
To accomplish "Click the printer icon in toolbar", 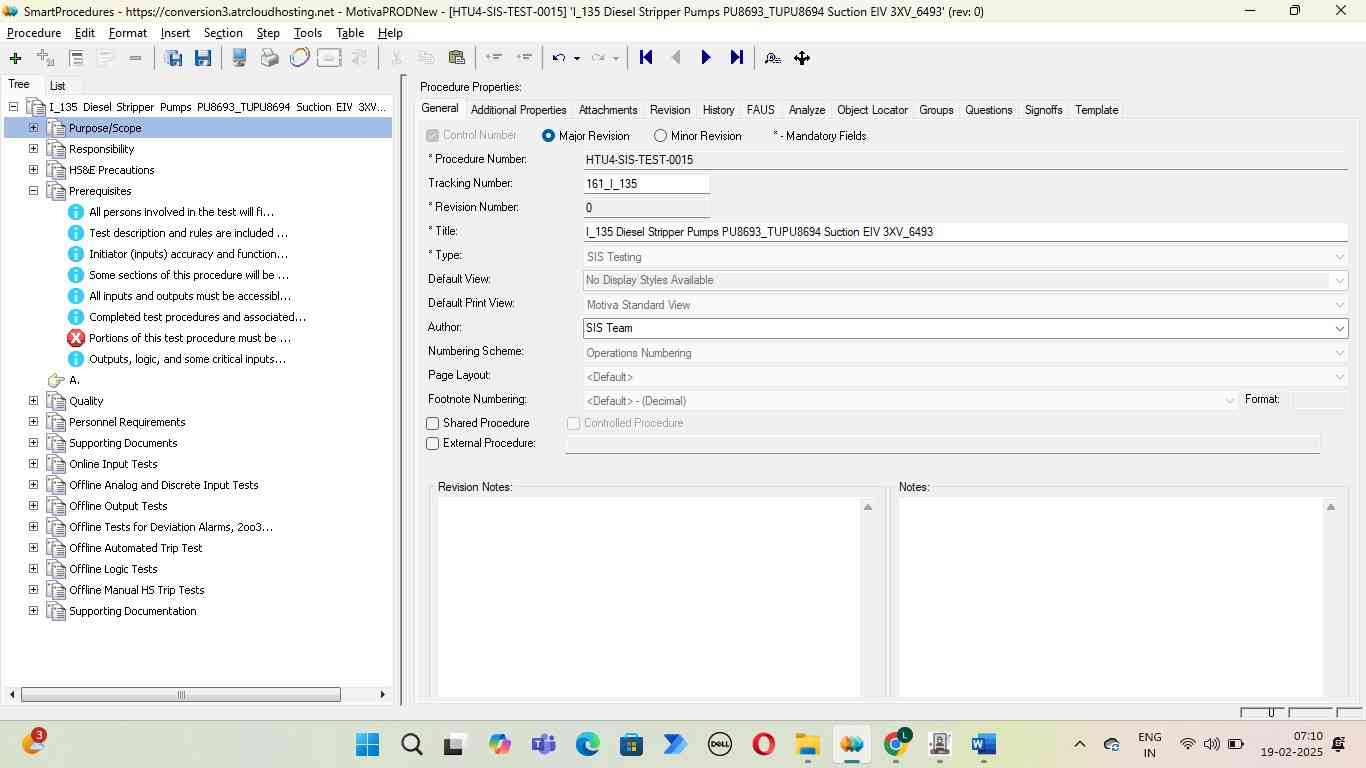I will click(x=269, y=58).
